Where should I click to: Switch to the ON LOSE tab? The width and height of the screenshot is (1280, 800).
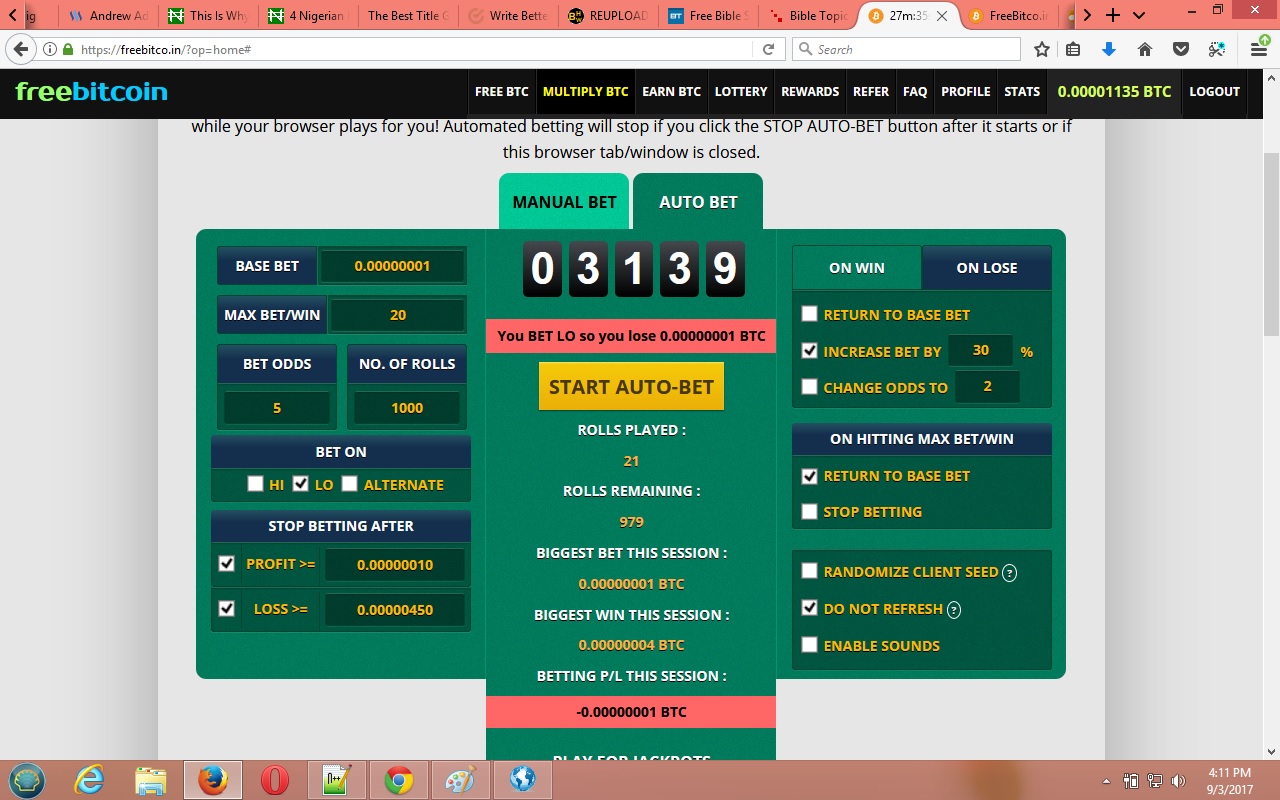coord(987,268)
